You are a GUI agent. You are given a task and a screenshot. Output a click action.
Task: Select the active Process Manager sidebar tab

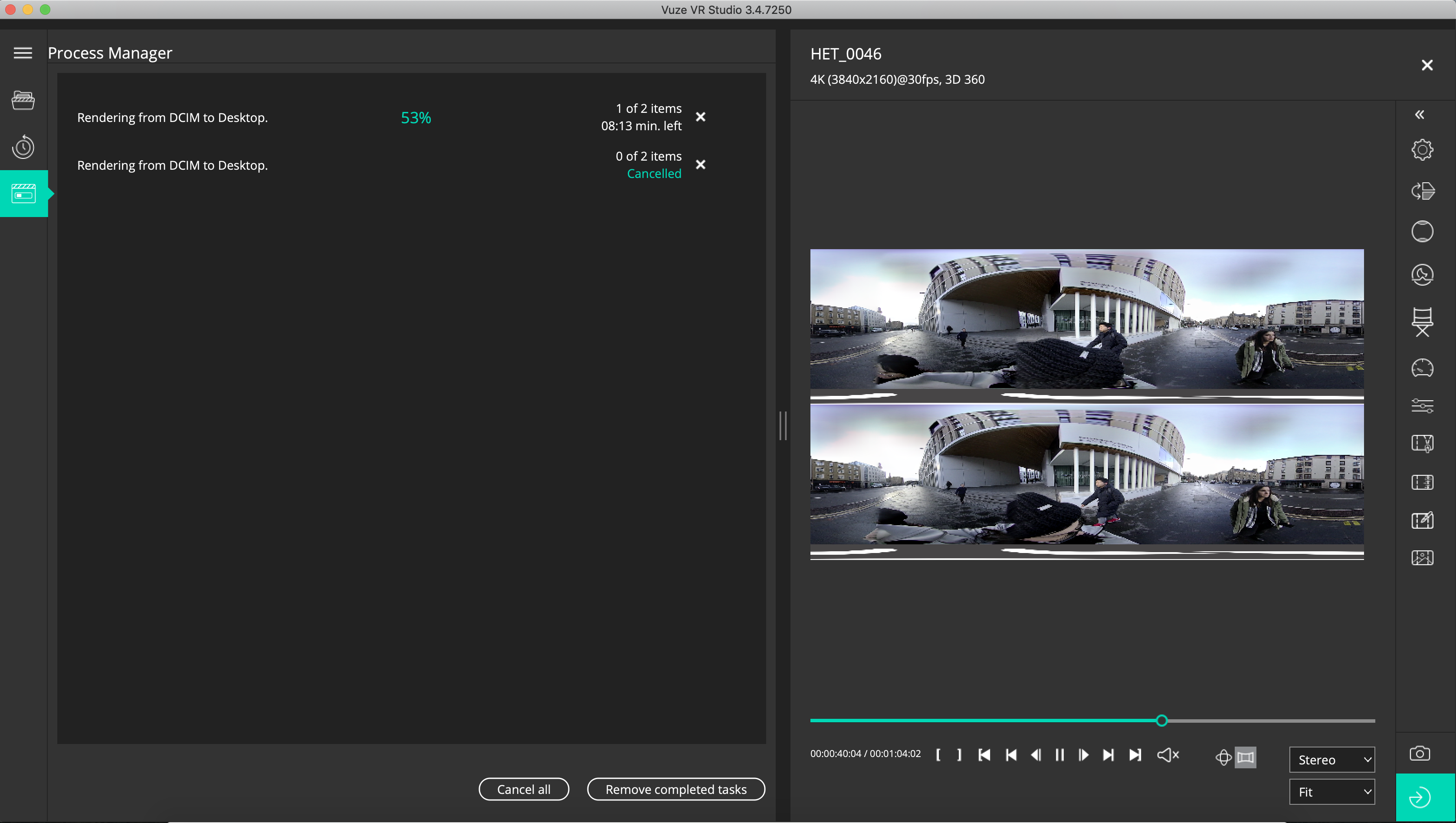(x=23, y=194)
